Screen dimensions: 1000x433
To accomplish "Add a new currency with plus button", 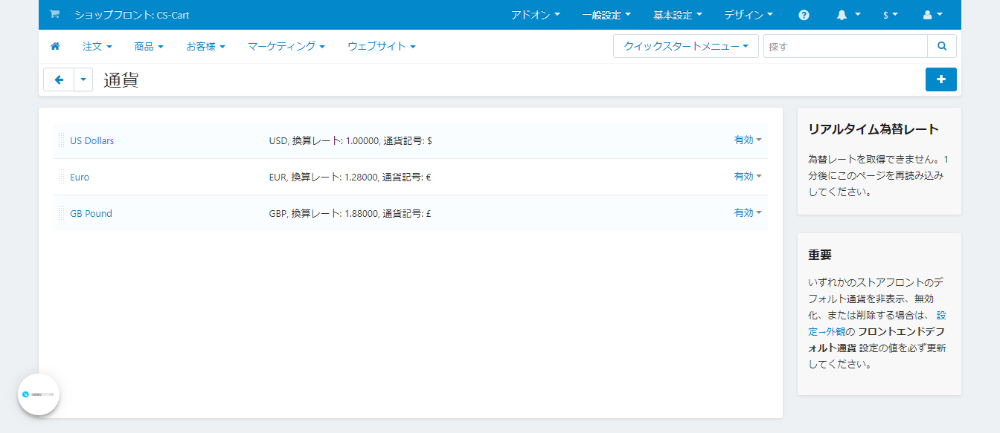I will tap(941, 79).
